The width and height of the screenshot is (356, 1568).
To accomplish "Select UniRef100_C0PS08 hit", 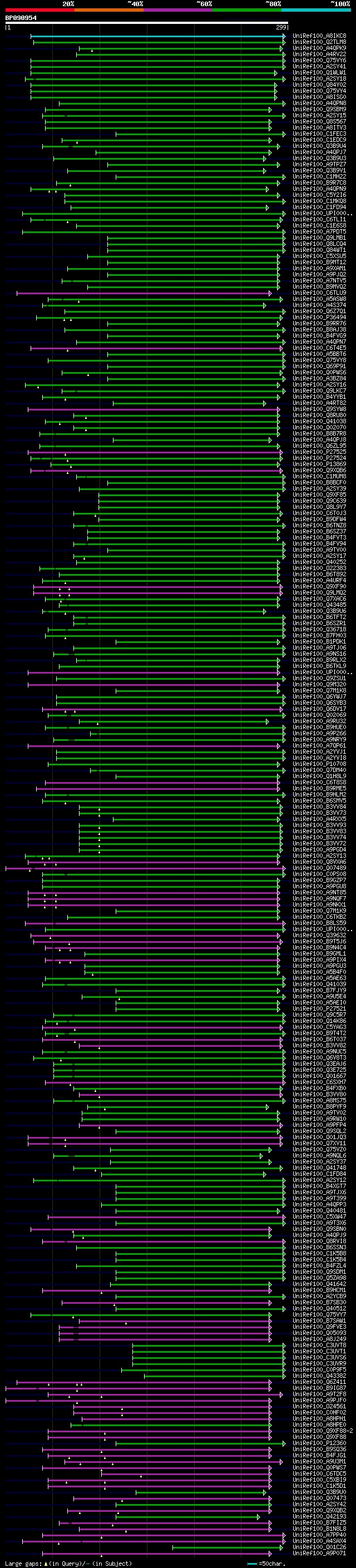I will pyautogui.click(x=319, y=875).
